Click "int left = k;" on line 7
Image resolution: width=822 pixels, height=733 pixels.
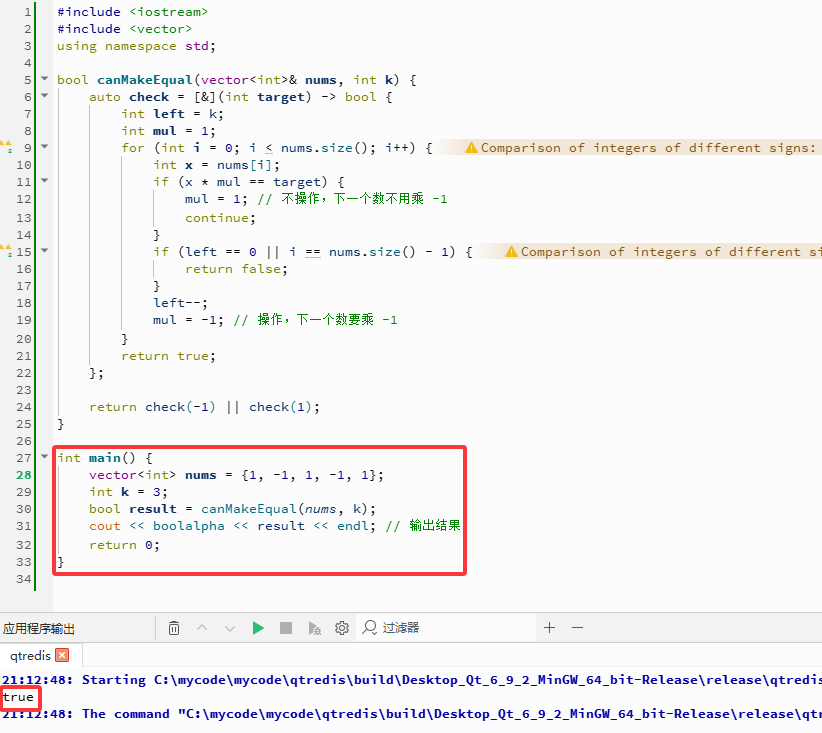pos(172,114)
